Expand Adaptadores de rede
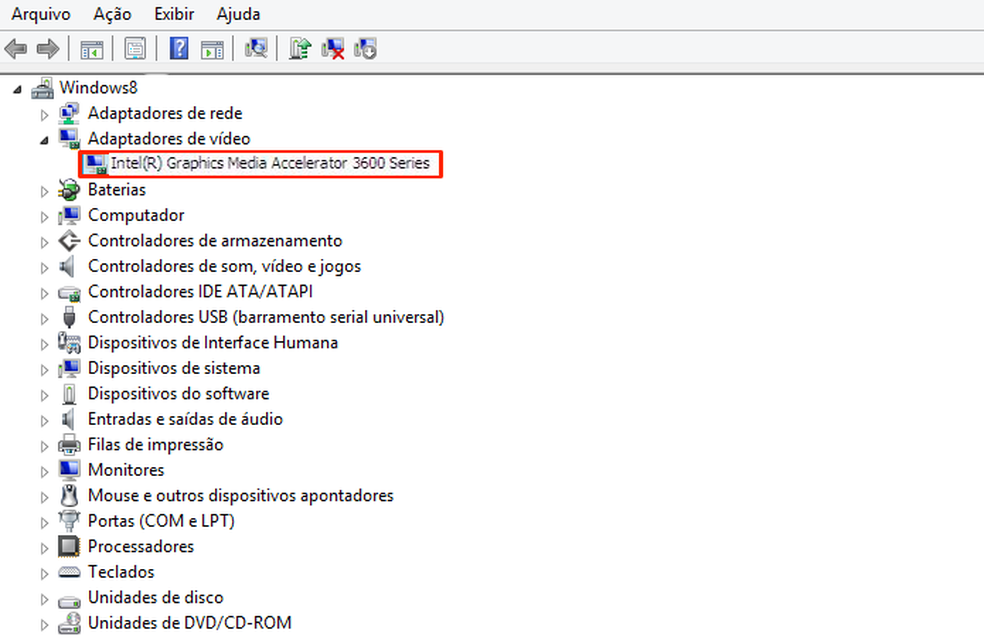The height and width of the screenshot is (640, 984). point(44,115)
